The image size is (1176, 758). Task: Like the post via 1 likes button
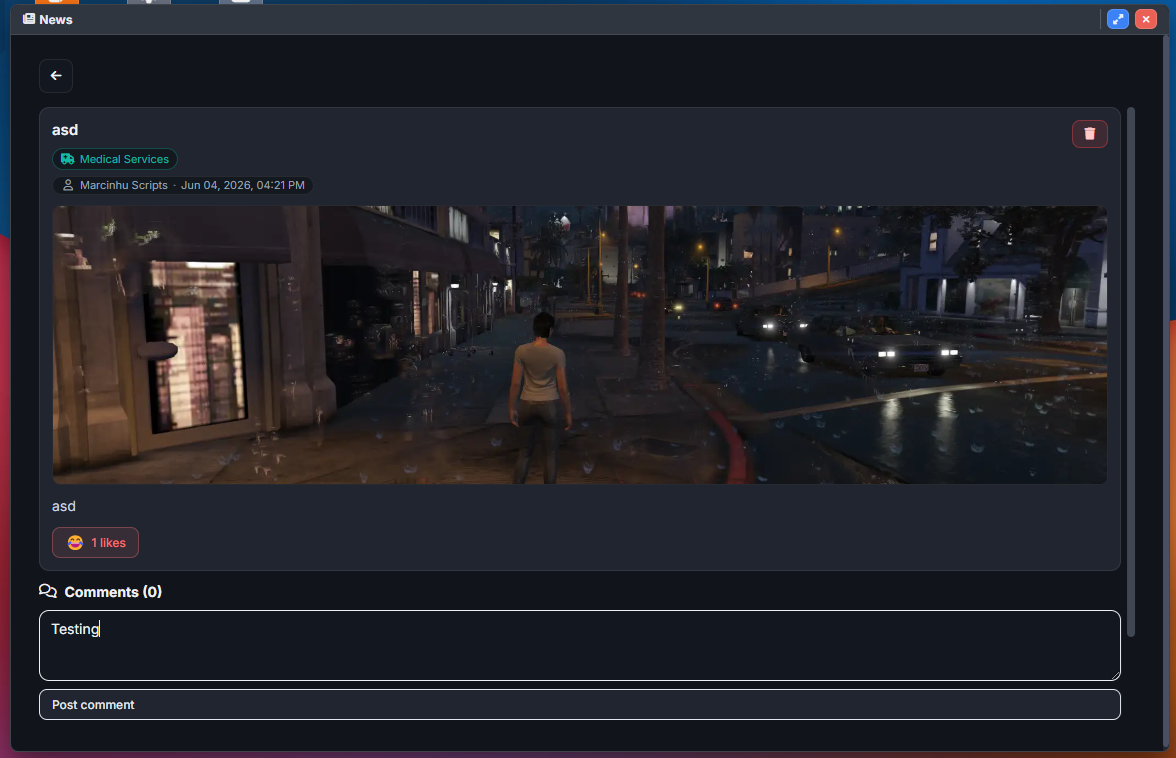95,542
